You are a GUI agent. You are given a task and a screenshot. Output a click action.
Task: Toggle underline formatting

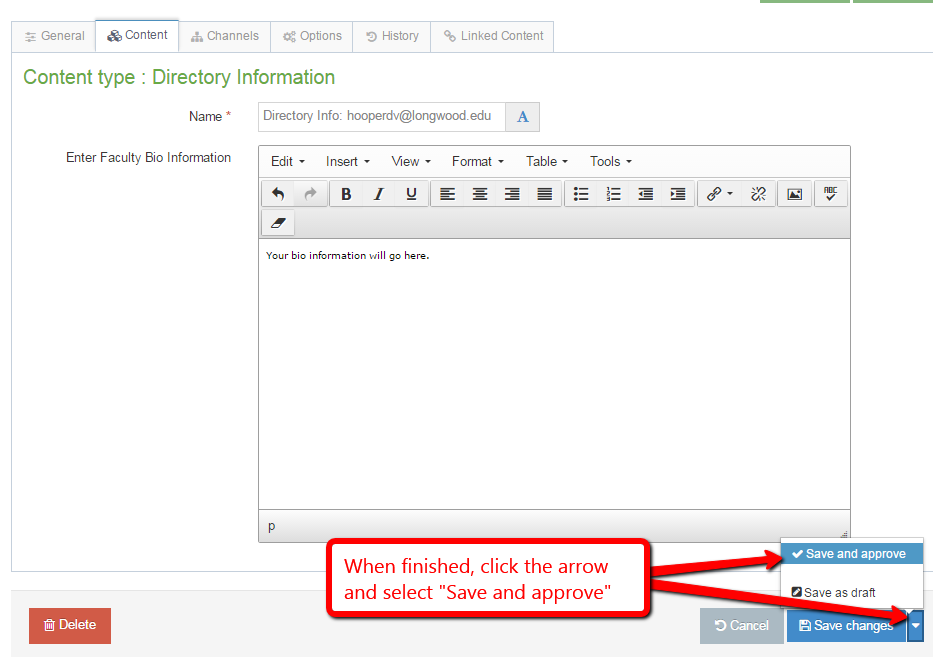pyautogui.click(x=411, y=194)
